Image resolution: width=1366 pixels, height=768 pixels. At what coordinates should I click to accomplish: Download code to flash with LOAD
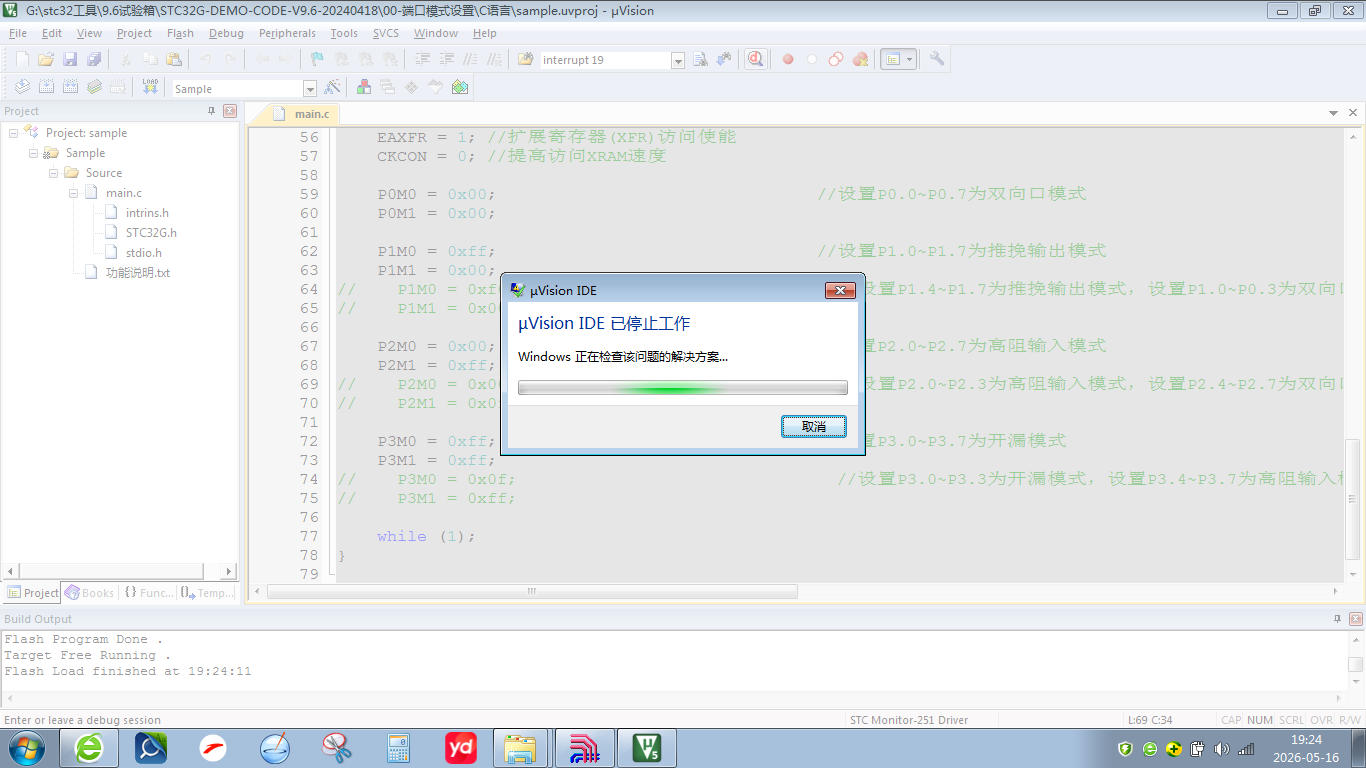pyautogui.click(x=150, y=87)
